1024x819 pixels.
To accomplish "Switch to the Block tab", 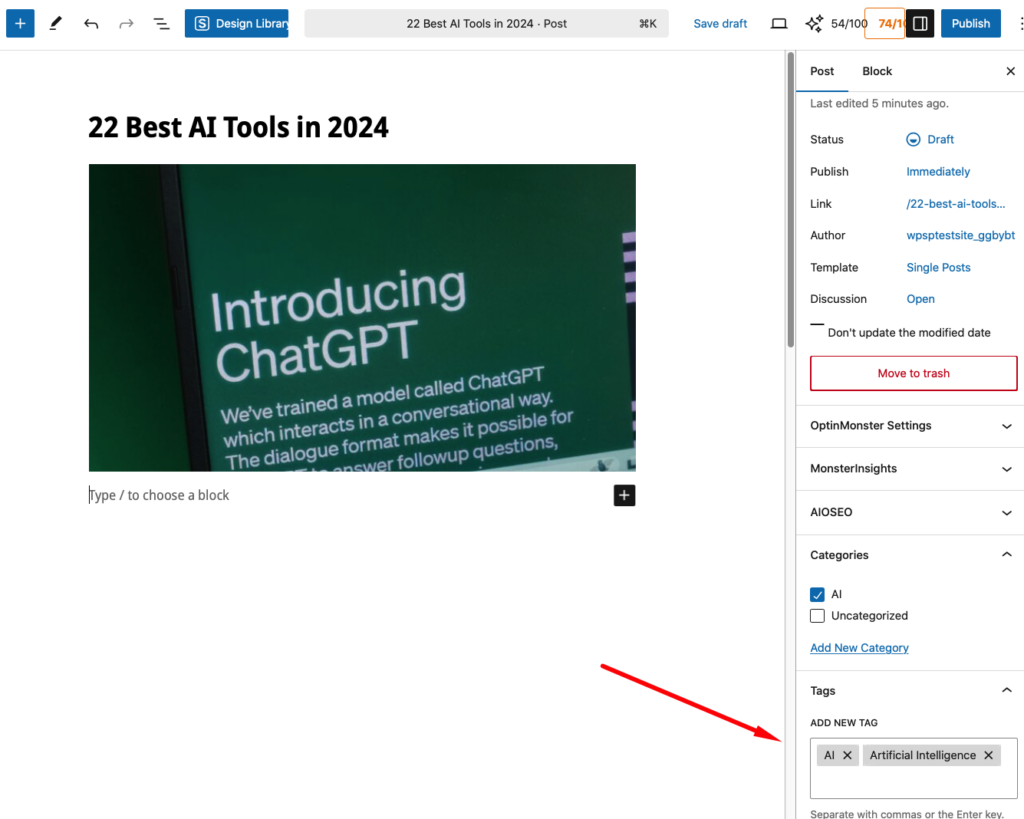I will pos(877,71).
